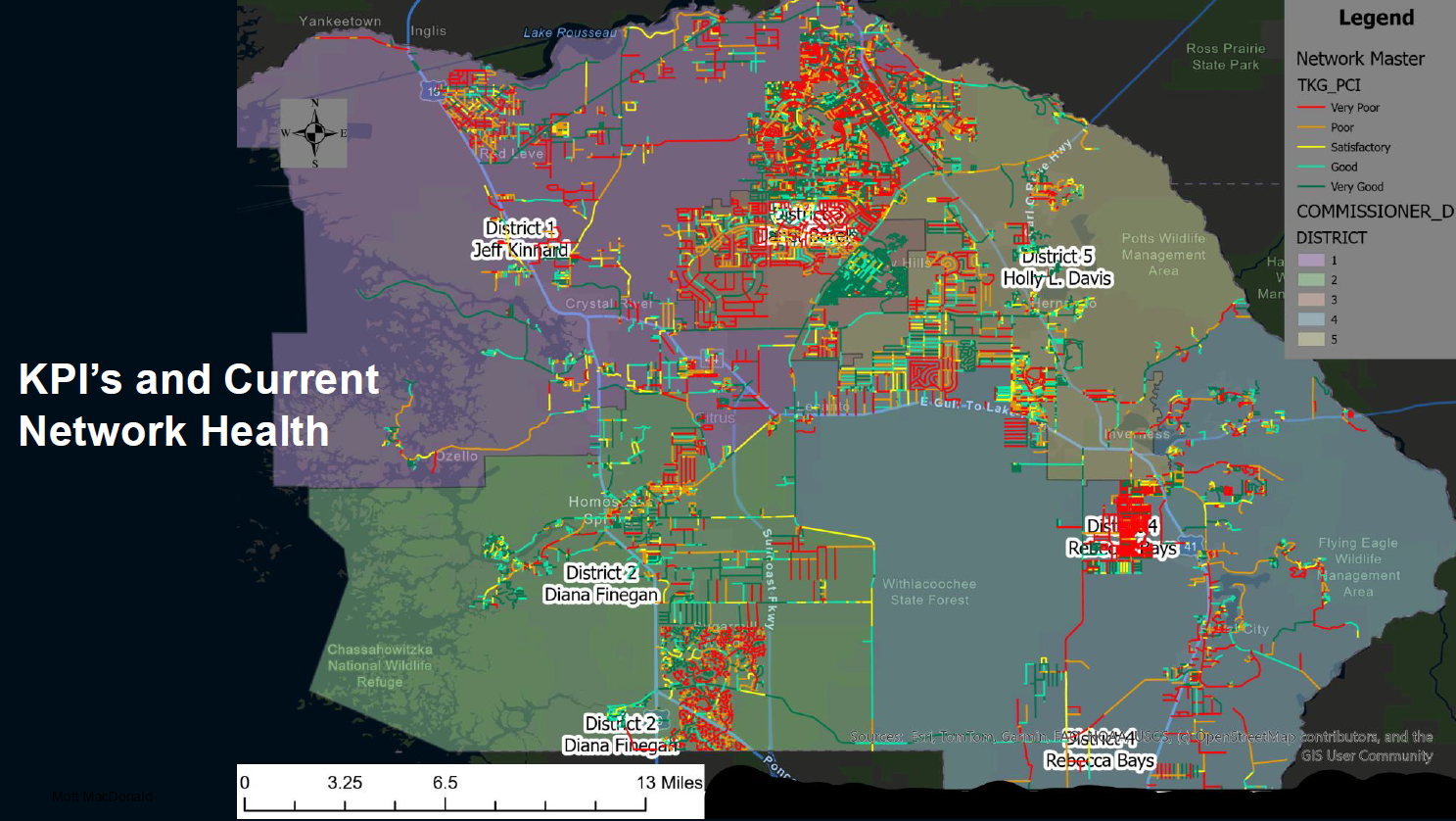Click the COMMISSIONER_D layer heading

pos(1374,212)
